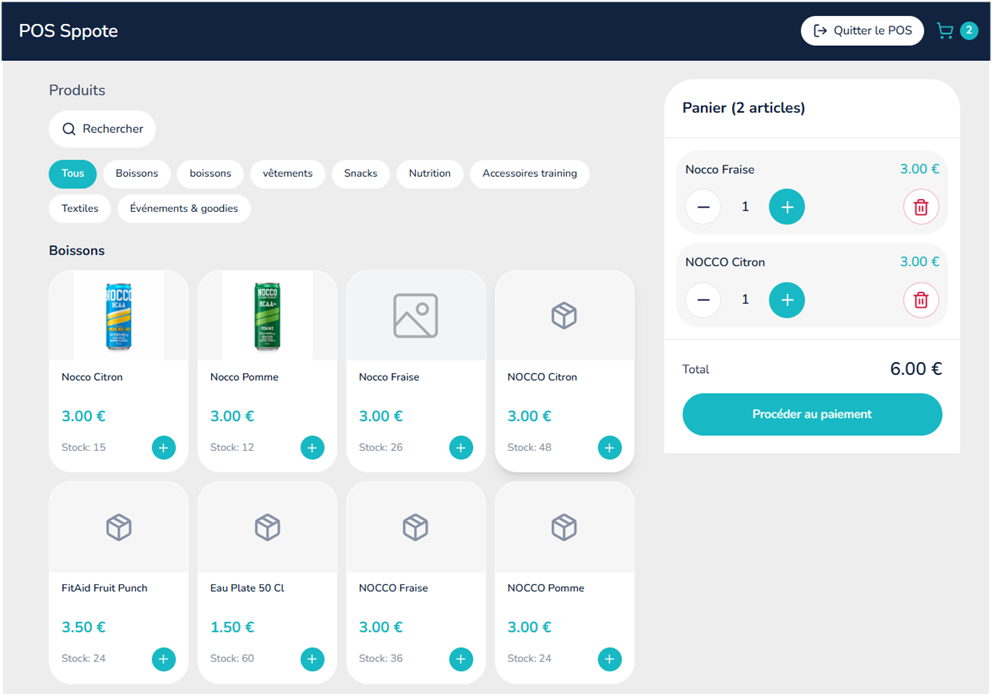Decrease Nocco Fraise quantity in cart
Viewport: 992px width, 697px height.
[x=703, y=207]
